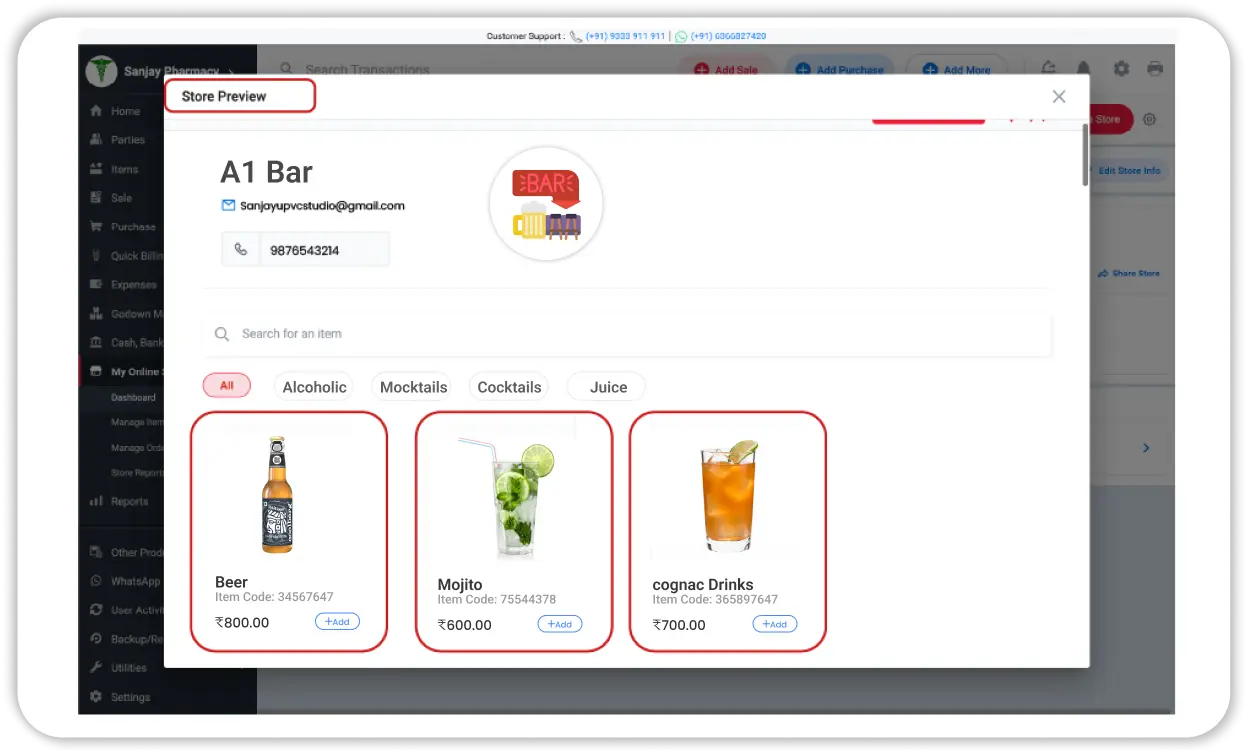Click the printer icon in top bar

click(x=1155, y=69)
